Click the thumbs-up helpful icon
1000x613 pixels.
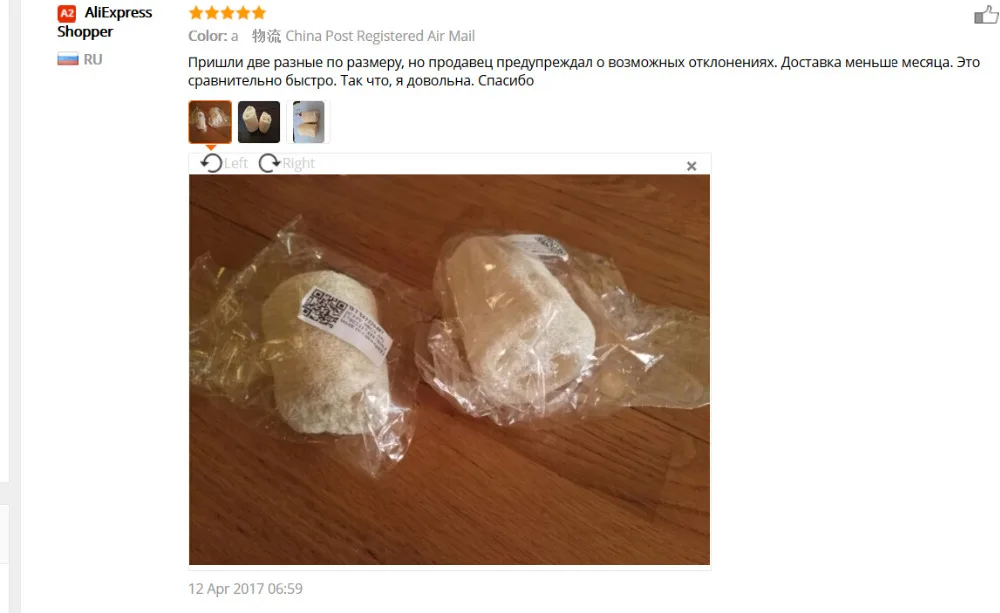pos(986,14)
